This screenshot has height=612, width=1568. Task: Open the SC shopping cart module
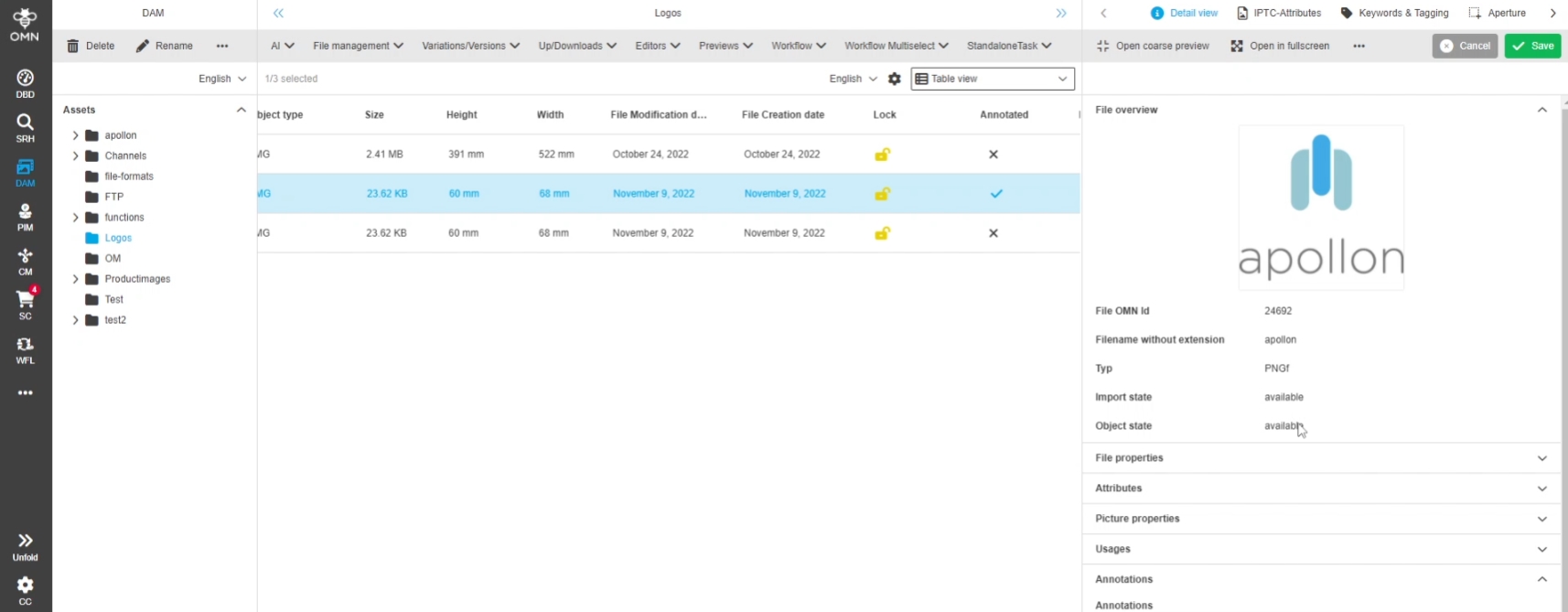[x=25, y=305]
